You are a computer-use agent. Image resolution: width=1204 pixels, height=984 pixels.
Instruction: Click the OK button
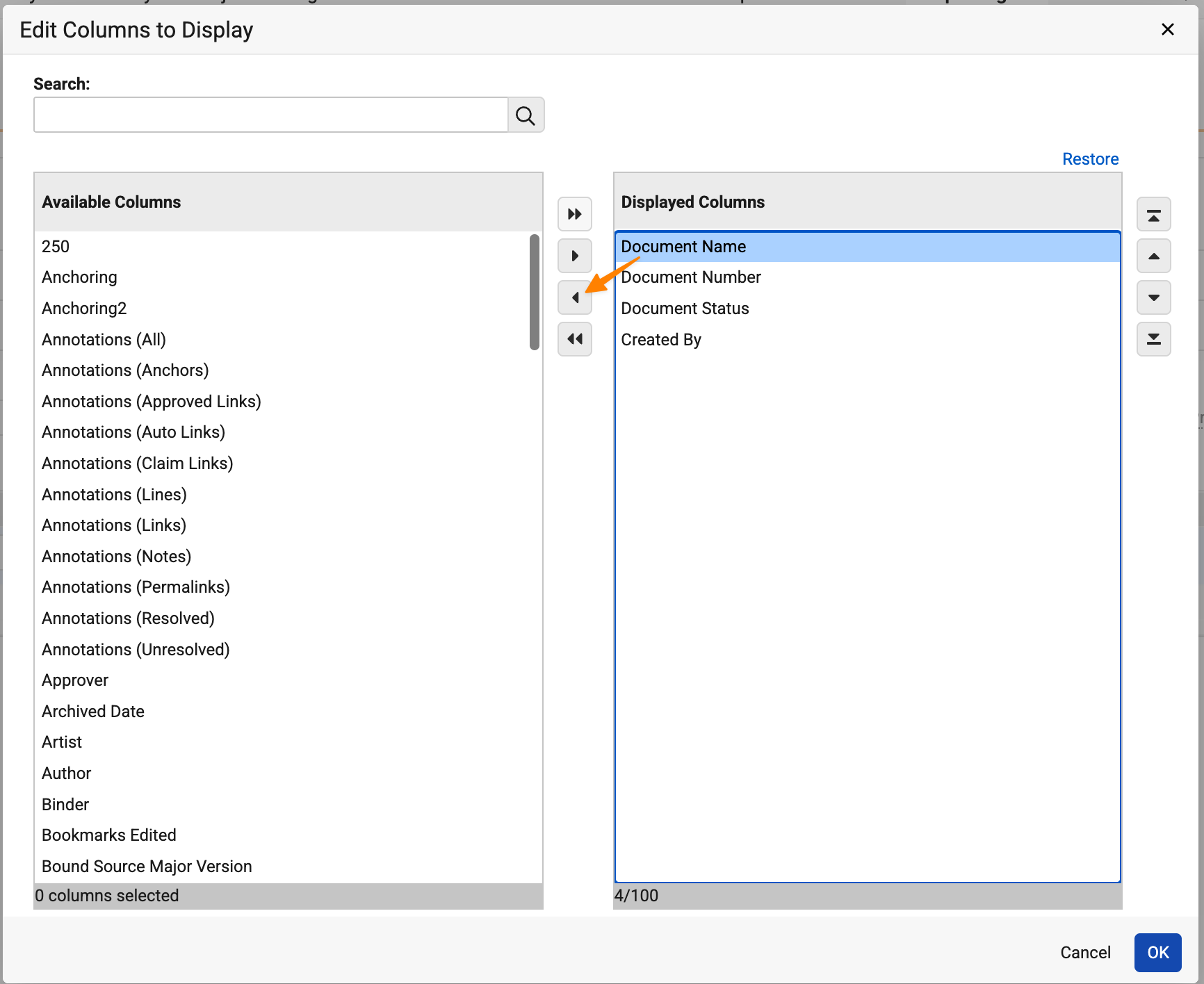point(1157,952)
